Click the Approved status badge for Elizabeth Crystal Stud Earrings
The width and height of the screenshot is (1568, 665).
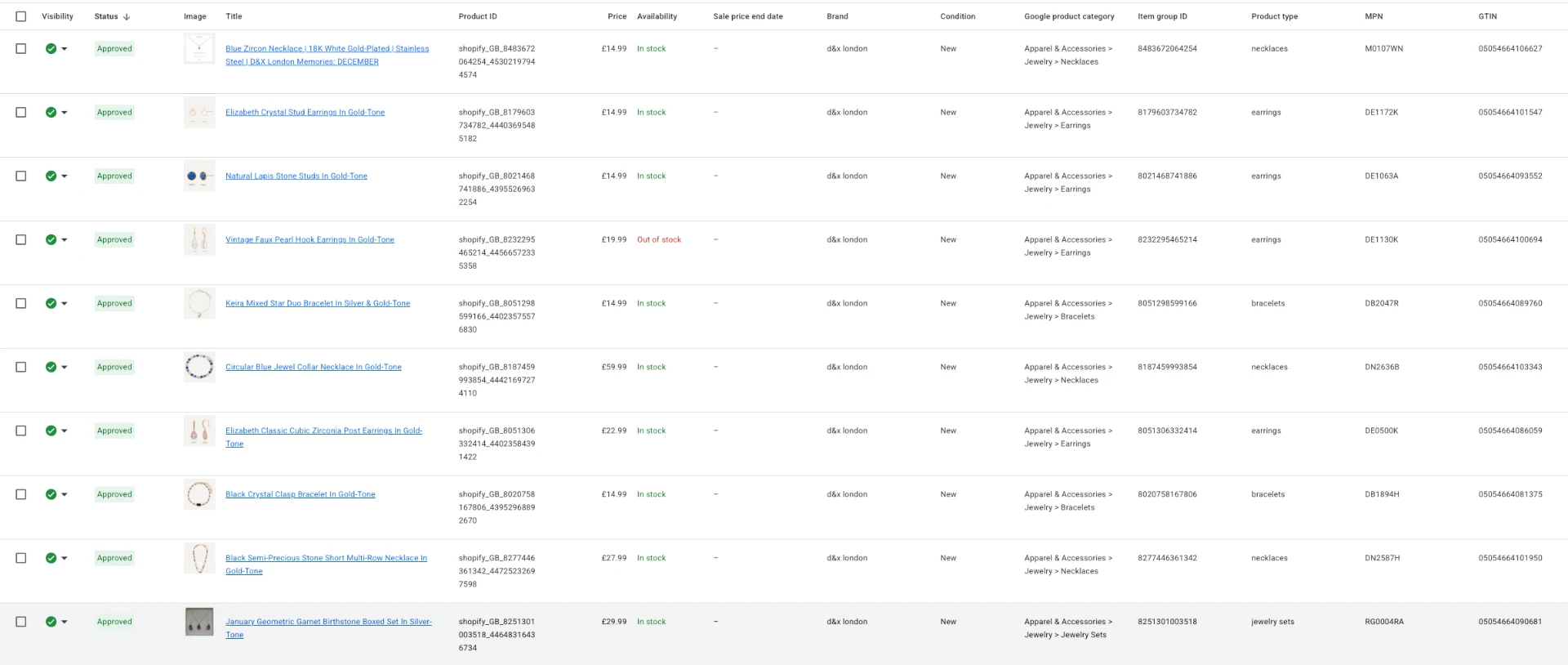(x=114, y=113)
